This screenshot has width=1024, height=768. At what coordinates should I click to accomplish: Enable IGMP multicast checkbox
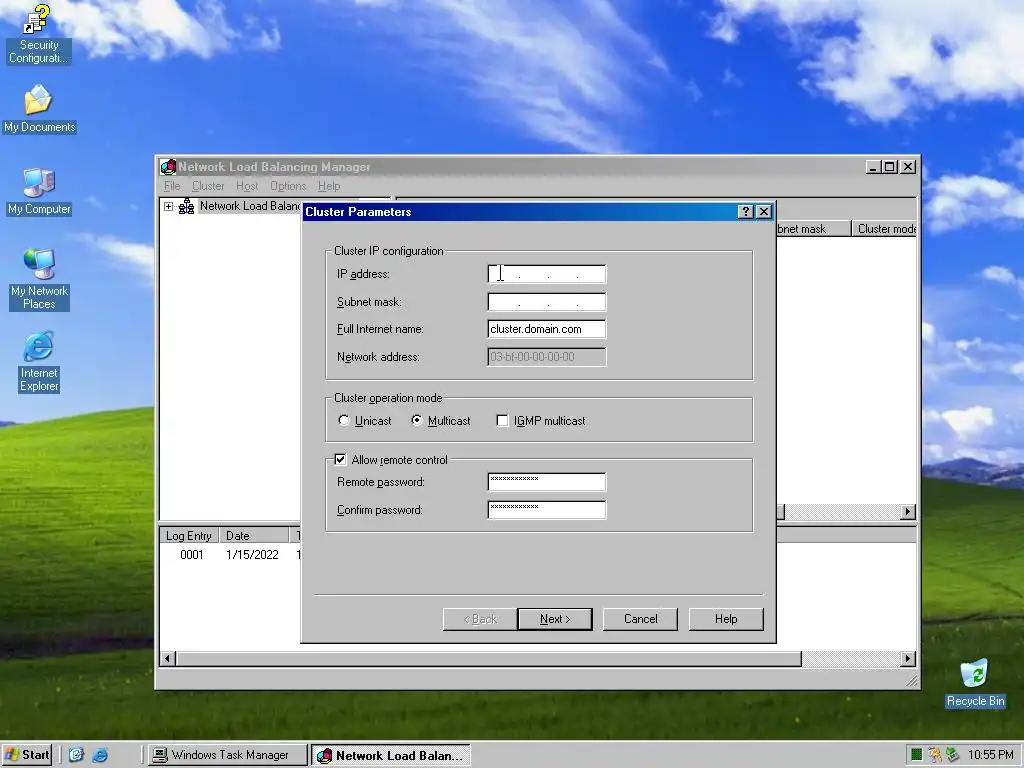pos(502,421)
